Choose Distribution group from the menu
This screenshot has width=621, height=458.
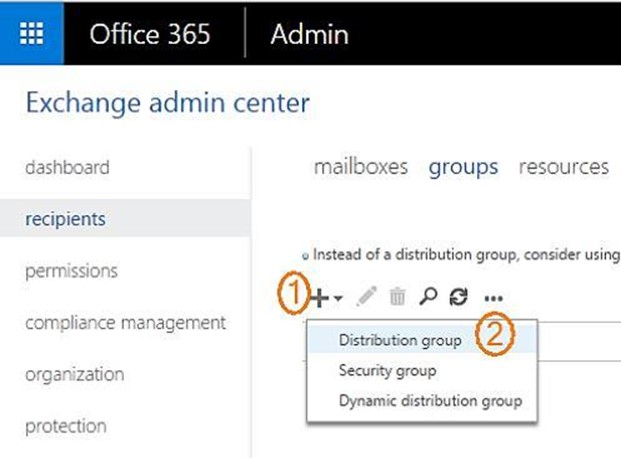tap(422, 340)
